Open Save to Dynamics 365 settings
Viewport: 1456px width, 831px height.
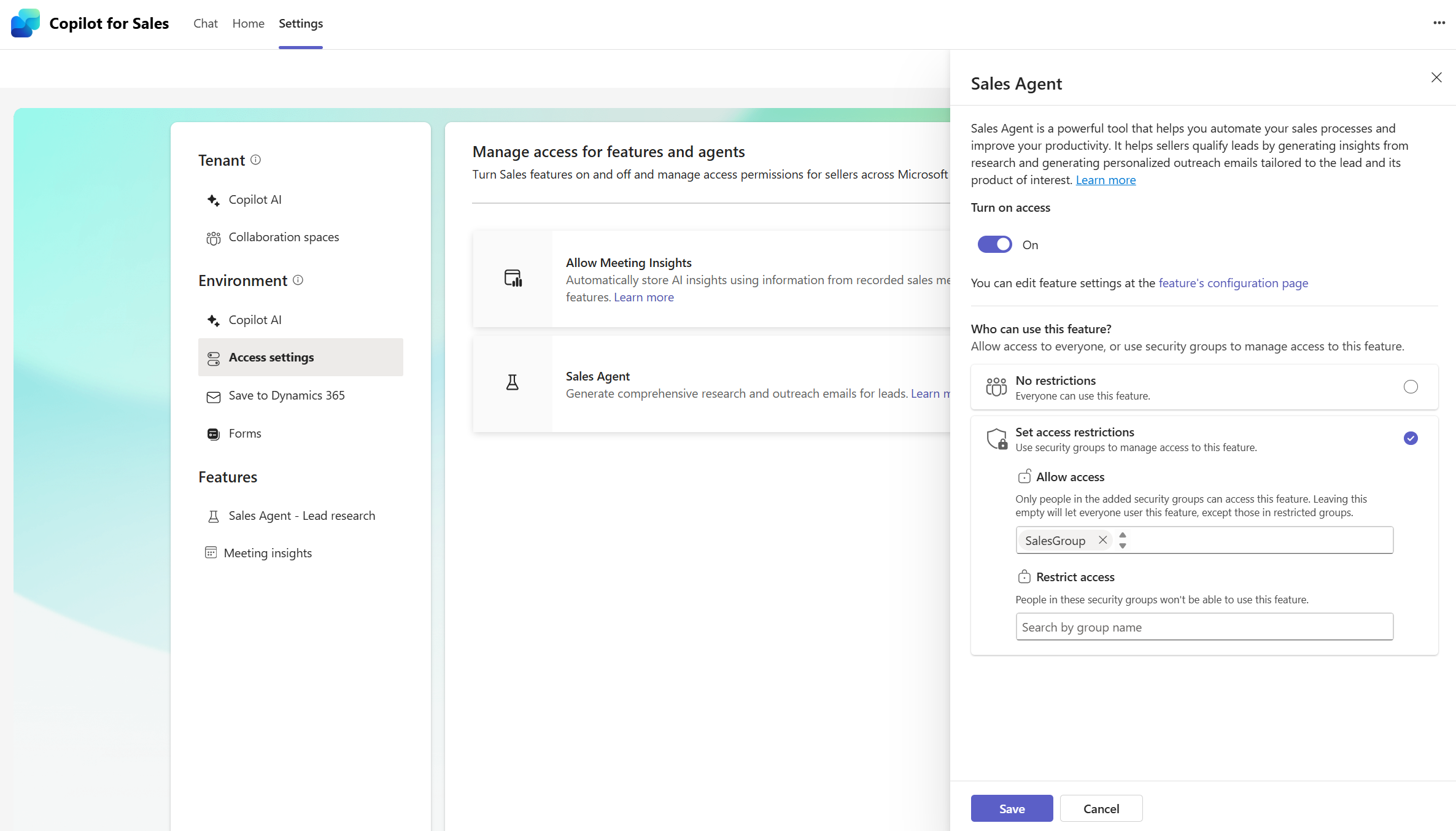click(286, 395)
